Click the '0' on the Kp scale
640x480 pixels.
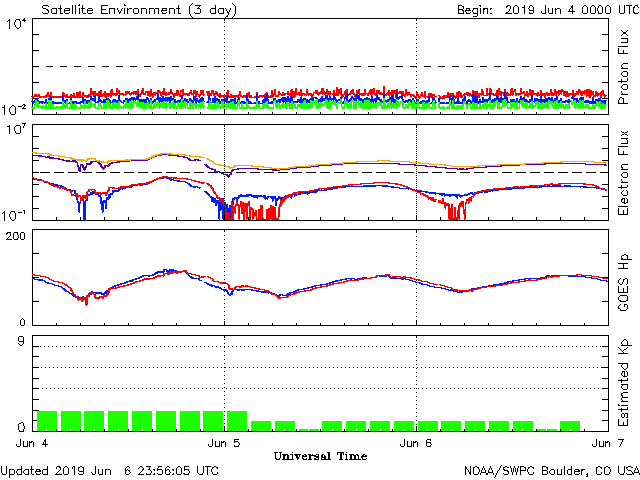coord(22,427)
